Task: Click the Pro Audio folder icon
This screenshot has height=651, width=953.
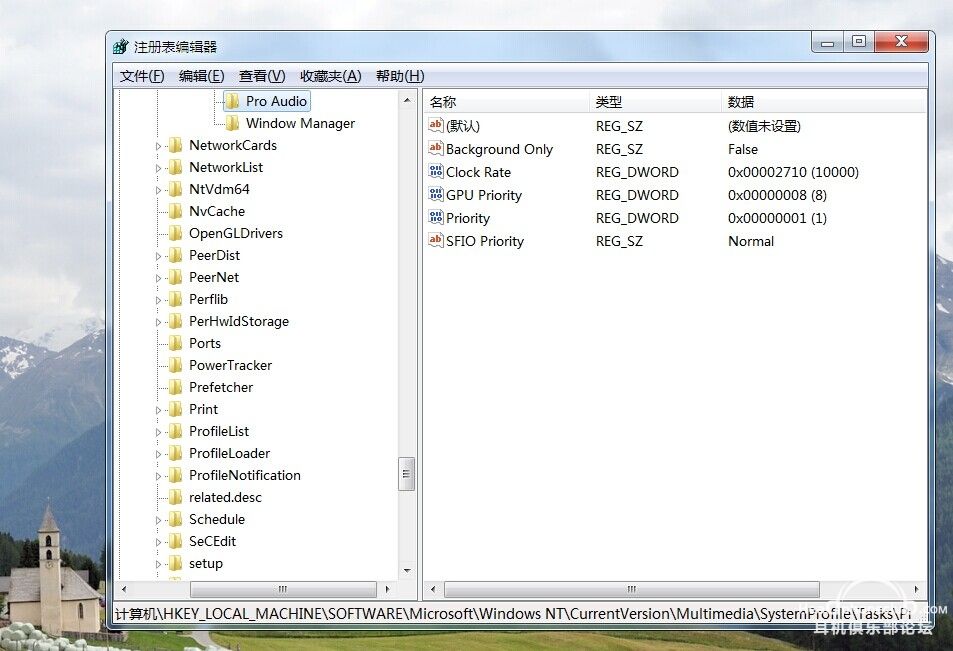Action: (x=232, y=102)
